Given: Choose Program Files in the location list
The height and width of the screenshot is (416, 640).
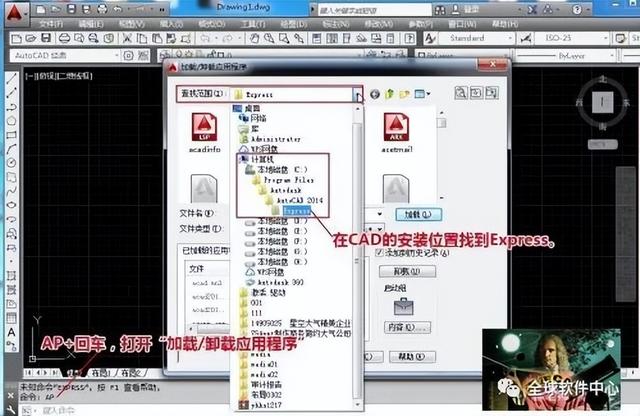Looking at the screenshot, I should coord(282,180).
